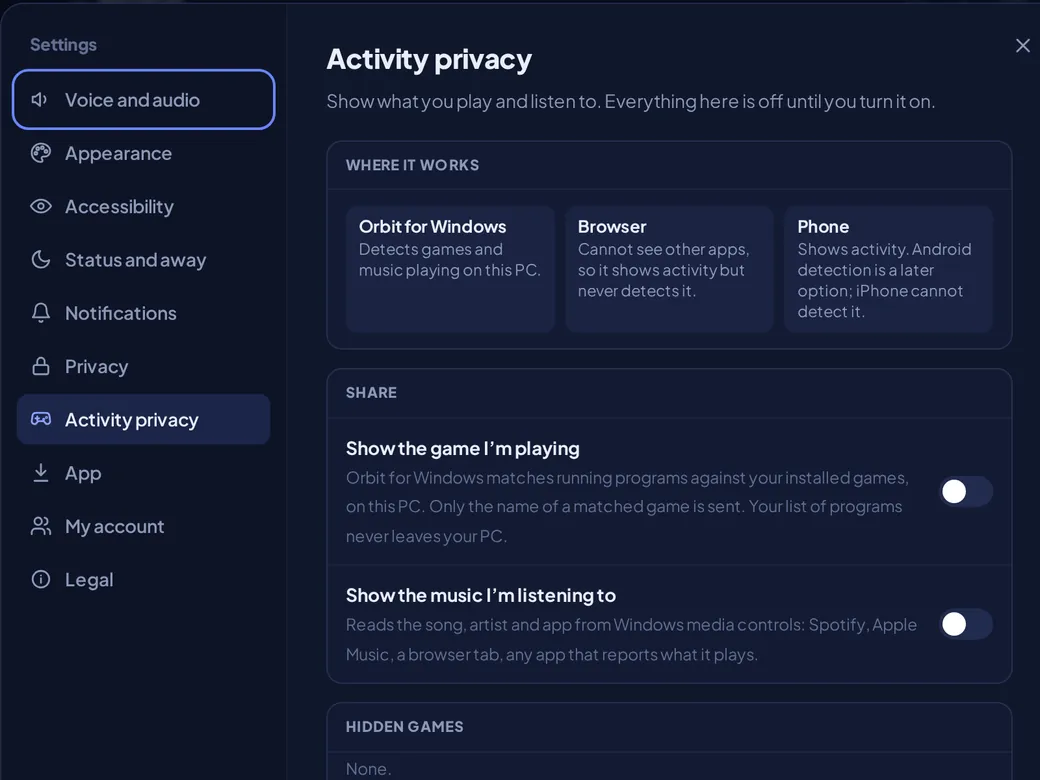Switch to Status and away settings
1040x780 pixels.
coord(143,259)
